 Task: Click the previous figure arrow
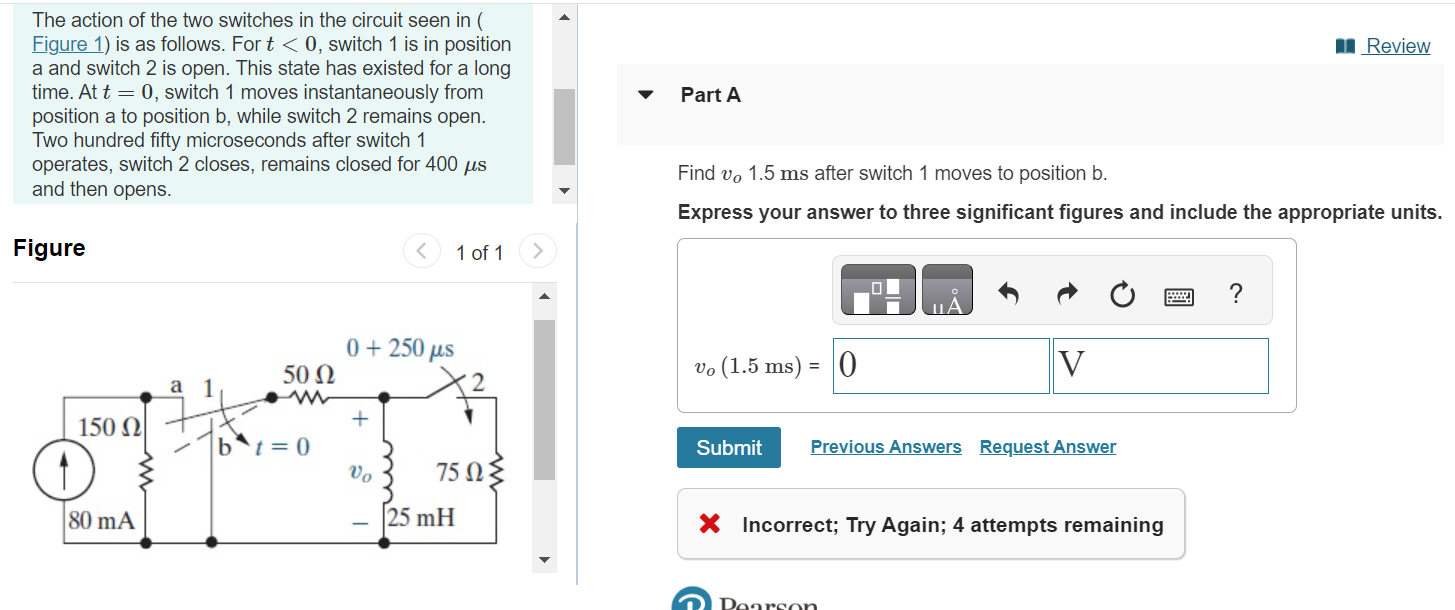[421, 251]
